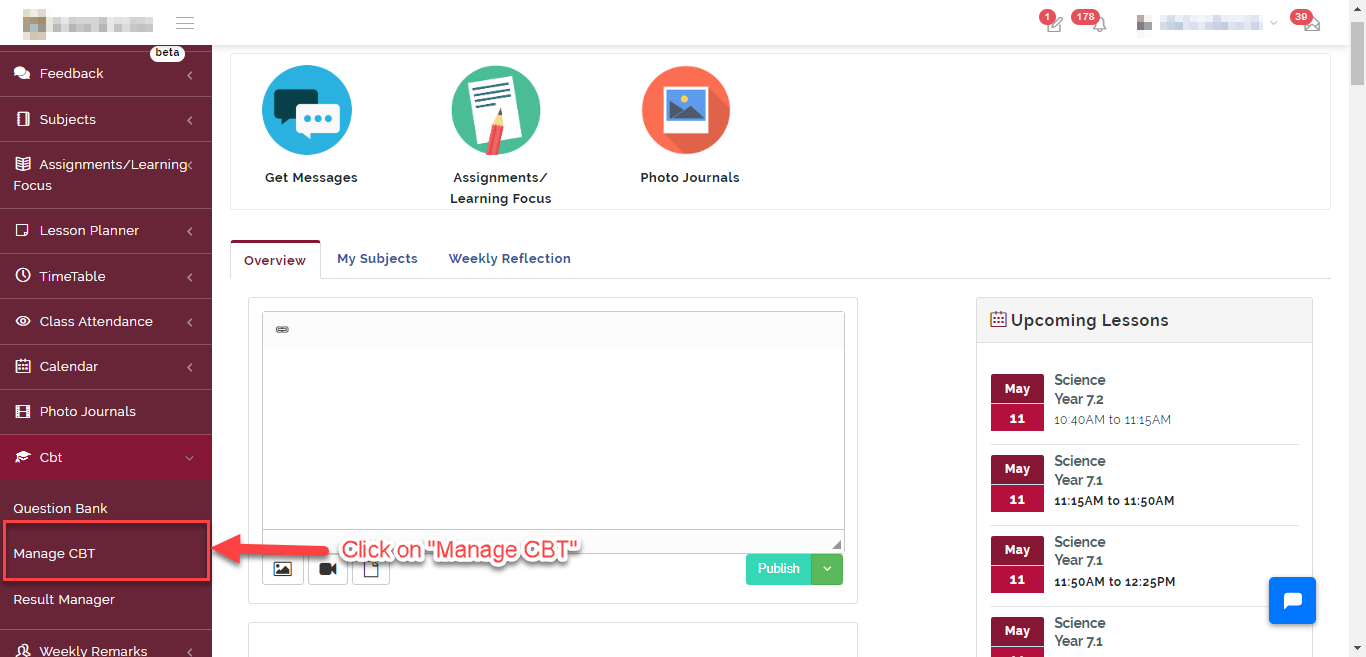The height and width of the screenshot is (657, 1366).
Task: Click the TimeTable clock icon
Action: (x=22, y=276)
